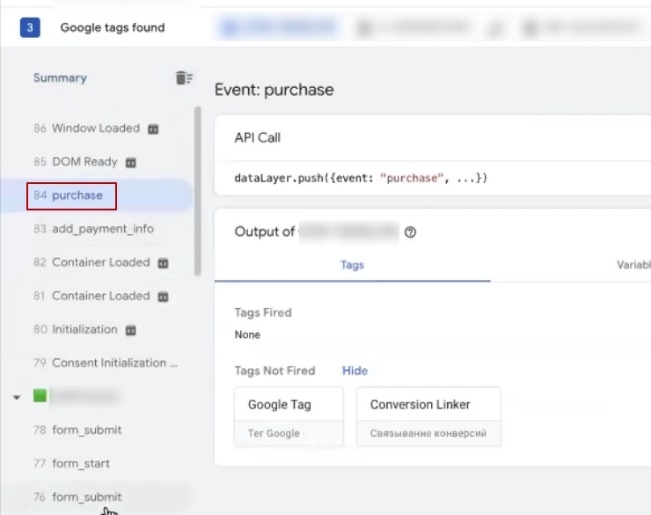Click the icon next to event 81 Container Loaded
Screen dimensions: 651x515
163,296
